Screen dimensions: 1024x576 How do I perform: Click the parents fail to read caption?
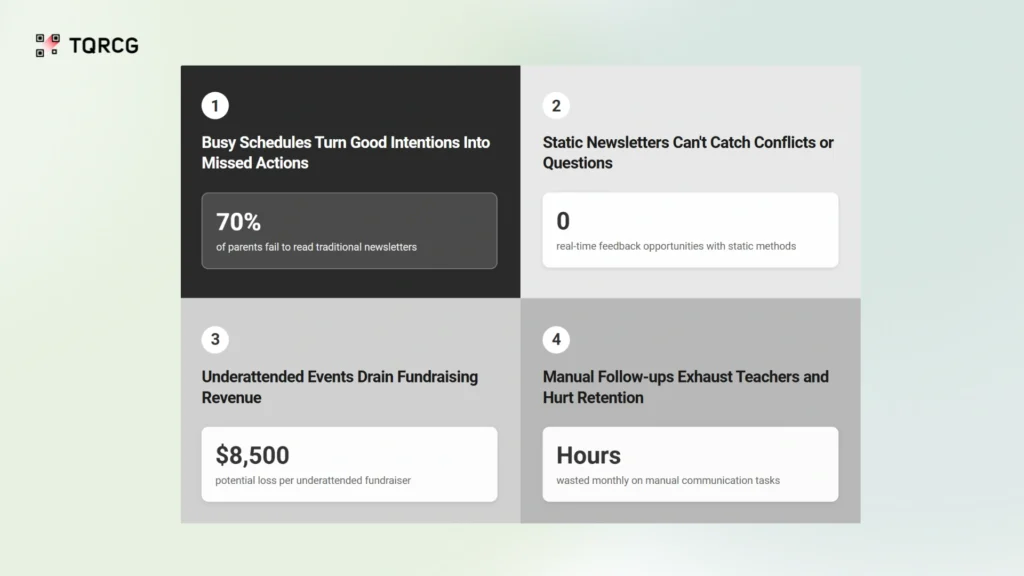(316, 247)
